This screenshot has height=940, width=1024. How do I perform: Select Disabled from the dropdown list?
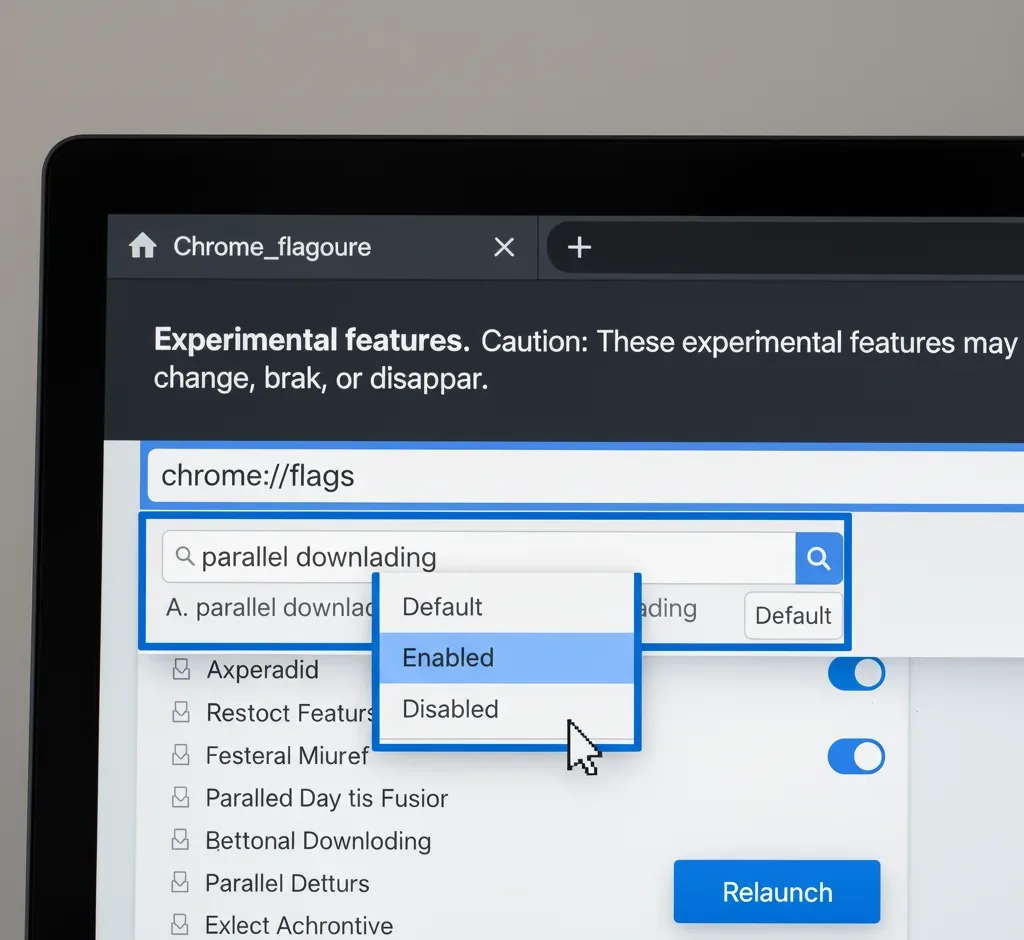pos(506,709)
